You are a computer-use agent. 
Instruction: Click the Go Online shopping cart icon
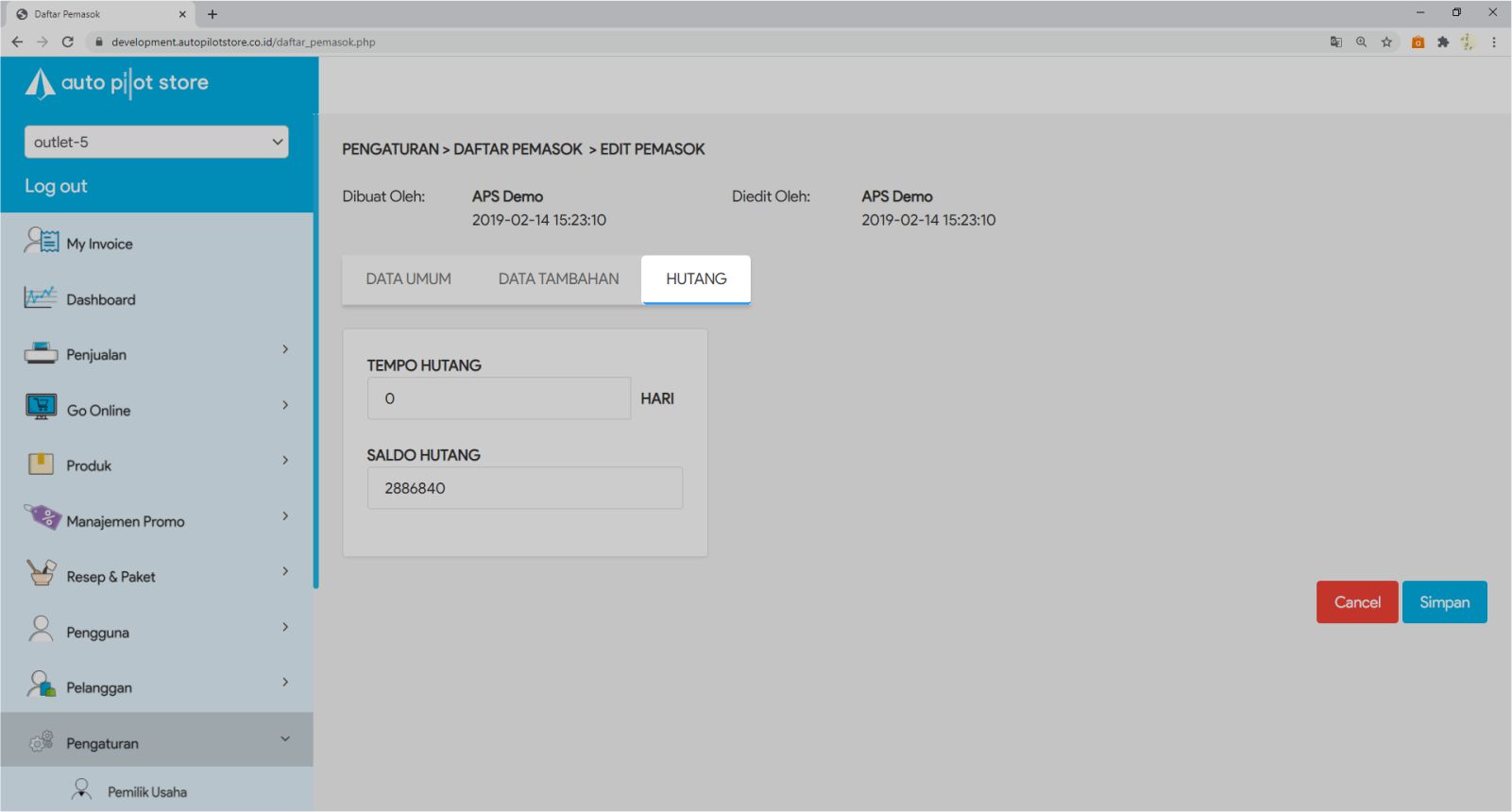[41, 408]
